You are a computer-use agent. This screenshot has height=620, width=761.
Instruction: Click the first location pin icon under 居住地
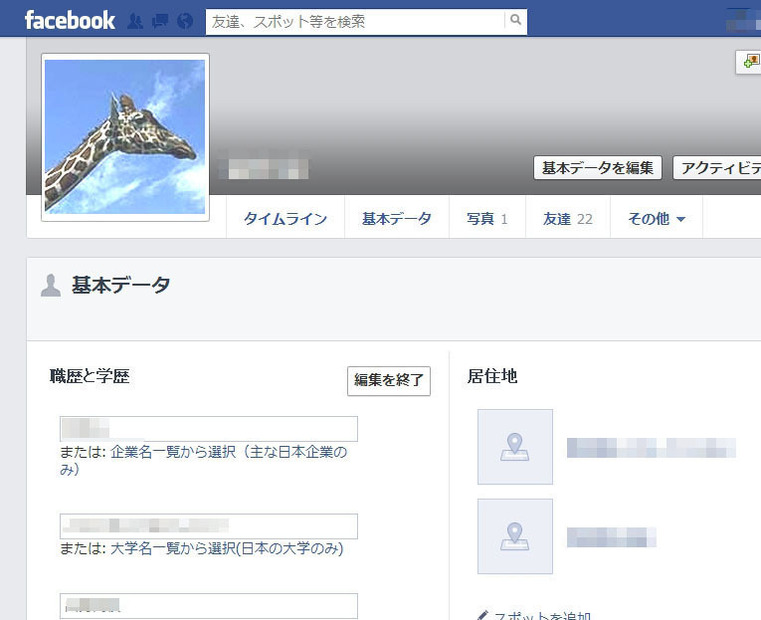pyautogui.click(x=515, y=447)
